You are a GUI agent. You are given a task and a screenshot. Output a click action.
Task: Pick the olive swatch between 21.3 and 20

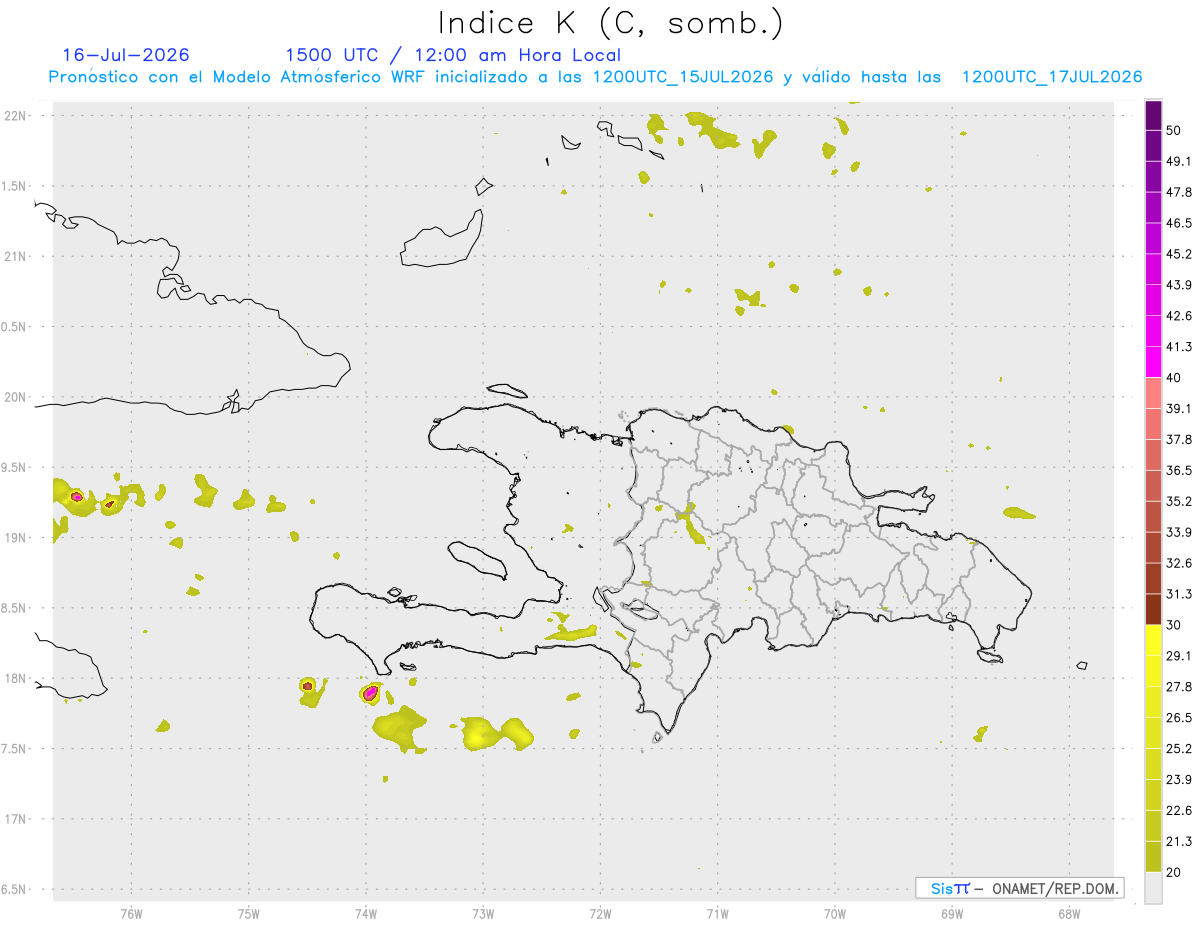1153,857
